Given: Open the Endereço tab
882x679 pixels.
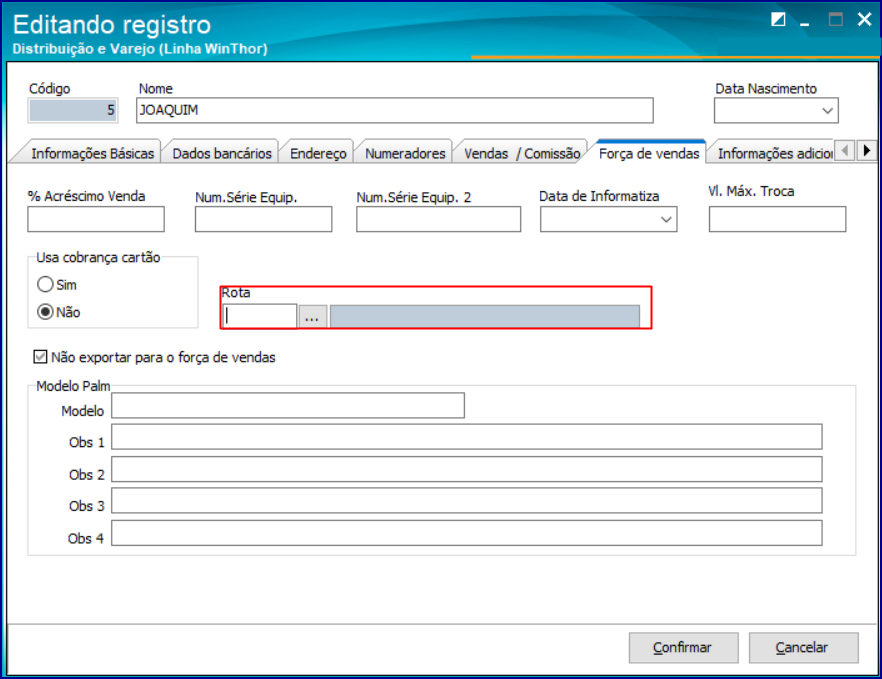Looking at the screenshot, I should coord(318,153).
